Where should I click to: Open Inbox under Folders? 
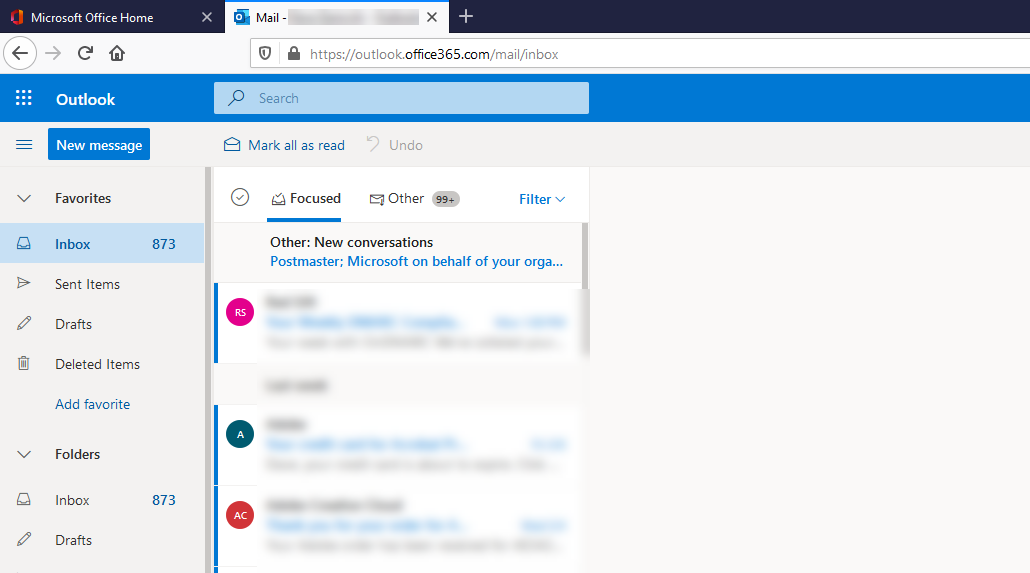pyautogui.click(x=102, y=500)
